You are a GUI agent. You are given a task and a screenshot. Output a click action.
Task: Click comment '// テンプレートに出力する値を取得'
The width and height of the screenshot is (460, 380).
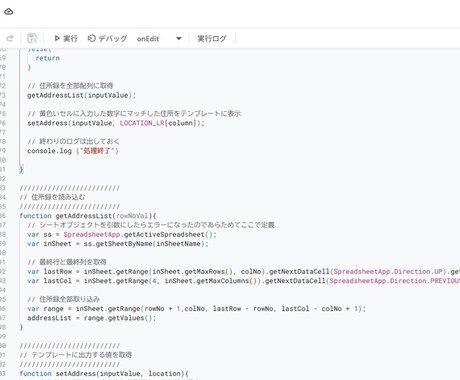[x=76, y=355]
